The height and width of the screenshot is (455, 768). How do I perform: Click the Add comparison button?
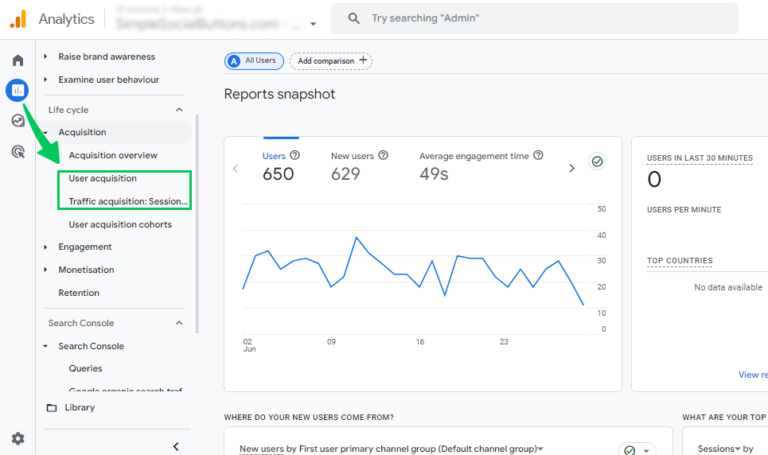click(330, 61)
